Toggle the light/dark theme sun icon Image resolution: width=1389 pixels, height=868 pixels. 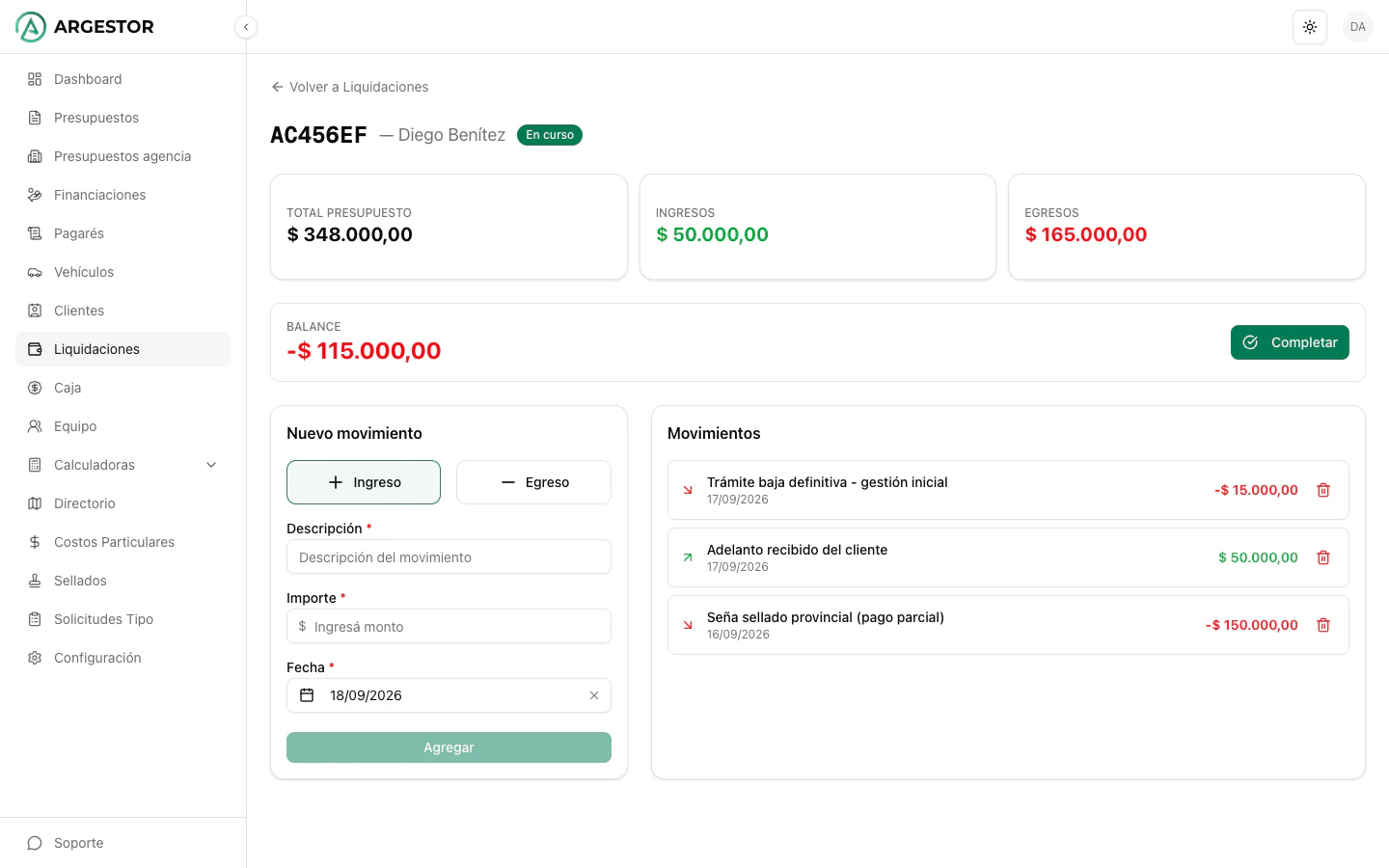[x=1310, y=27]
